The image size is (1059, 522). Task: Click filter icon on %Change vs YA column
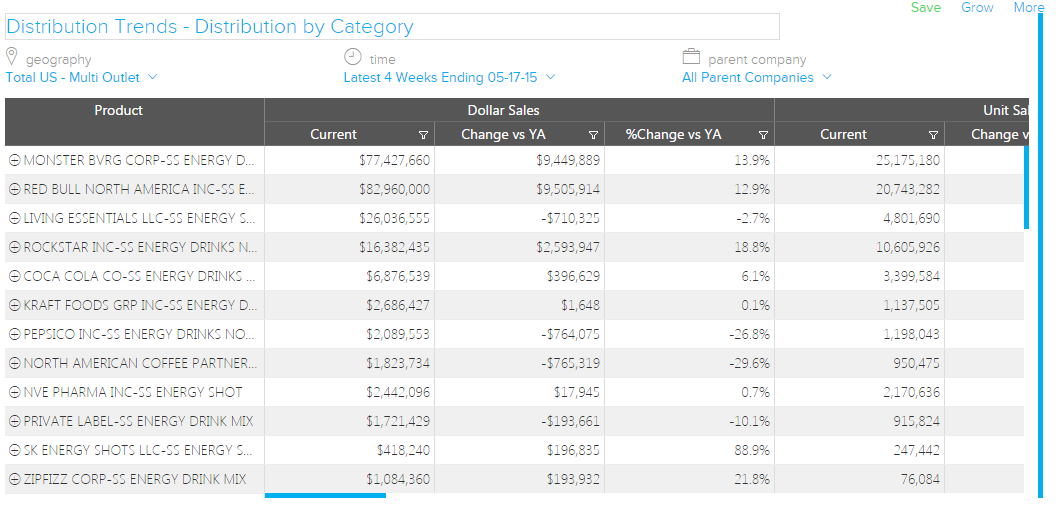tap(763, 135)
